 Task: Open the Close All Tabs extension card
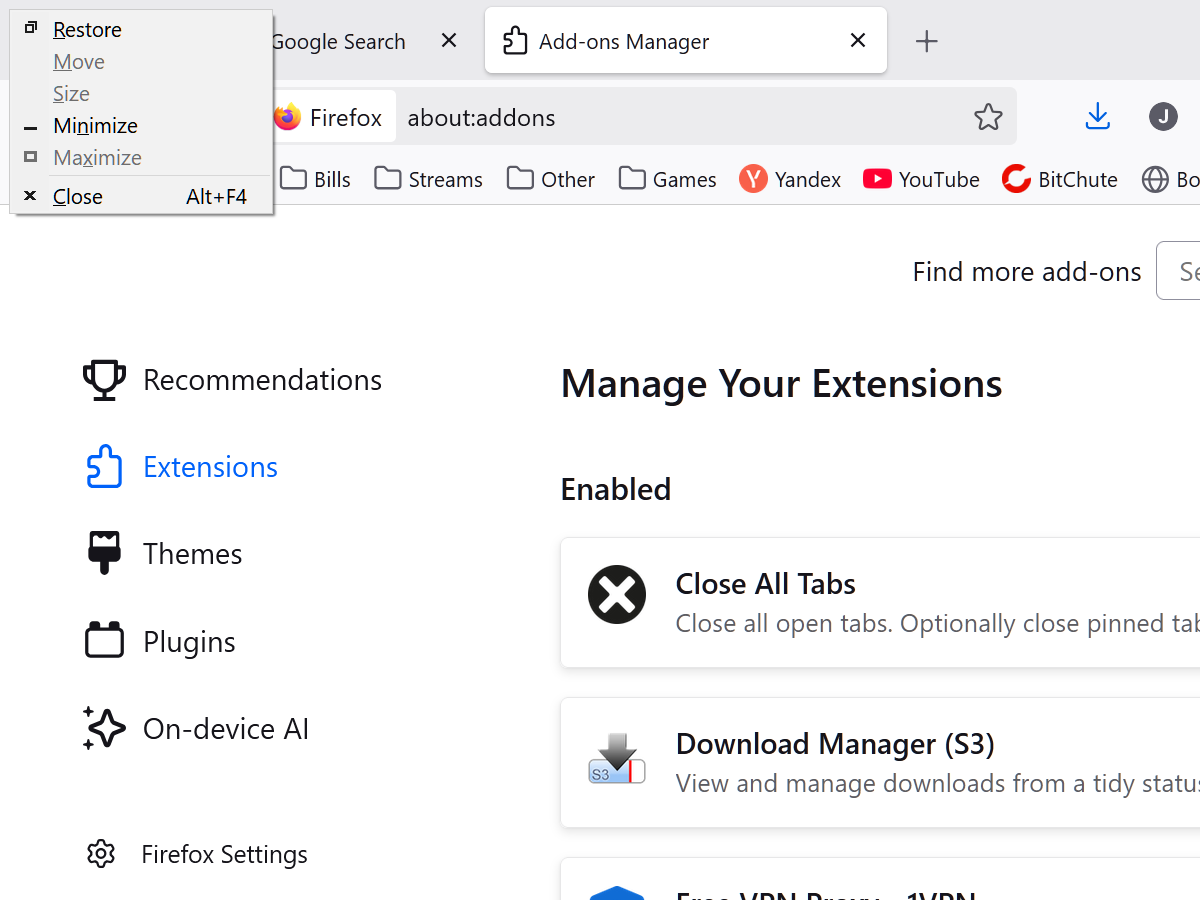(x=880, y=603)
